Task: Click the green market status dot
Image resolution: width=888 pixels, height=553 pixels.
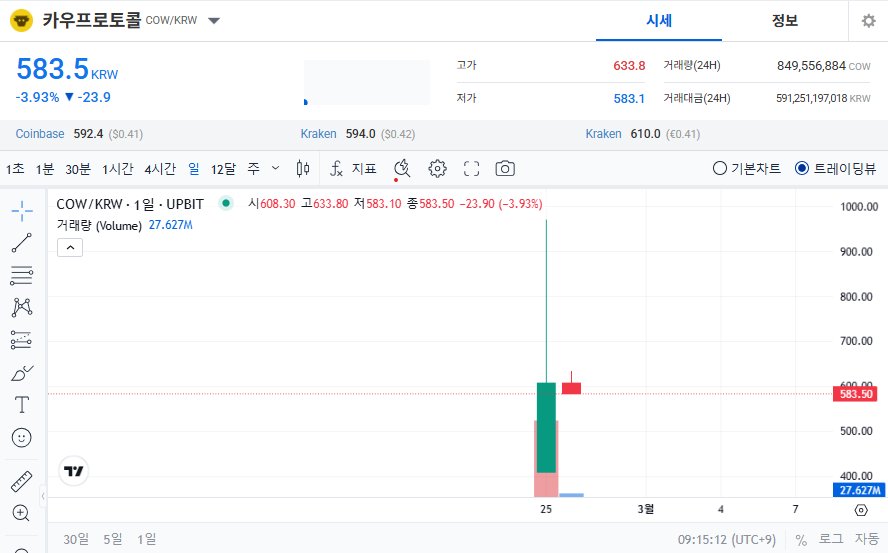Action: point(226,203)
